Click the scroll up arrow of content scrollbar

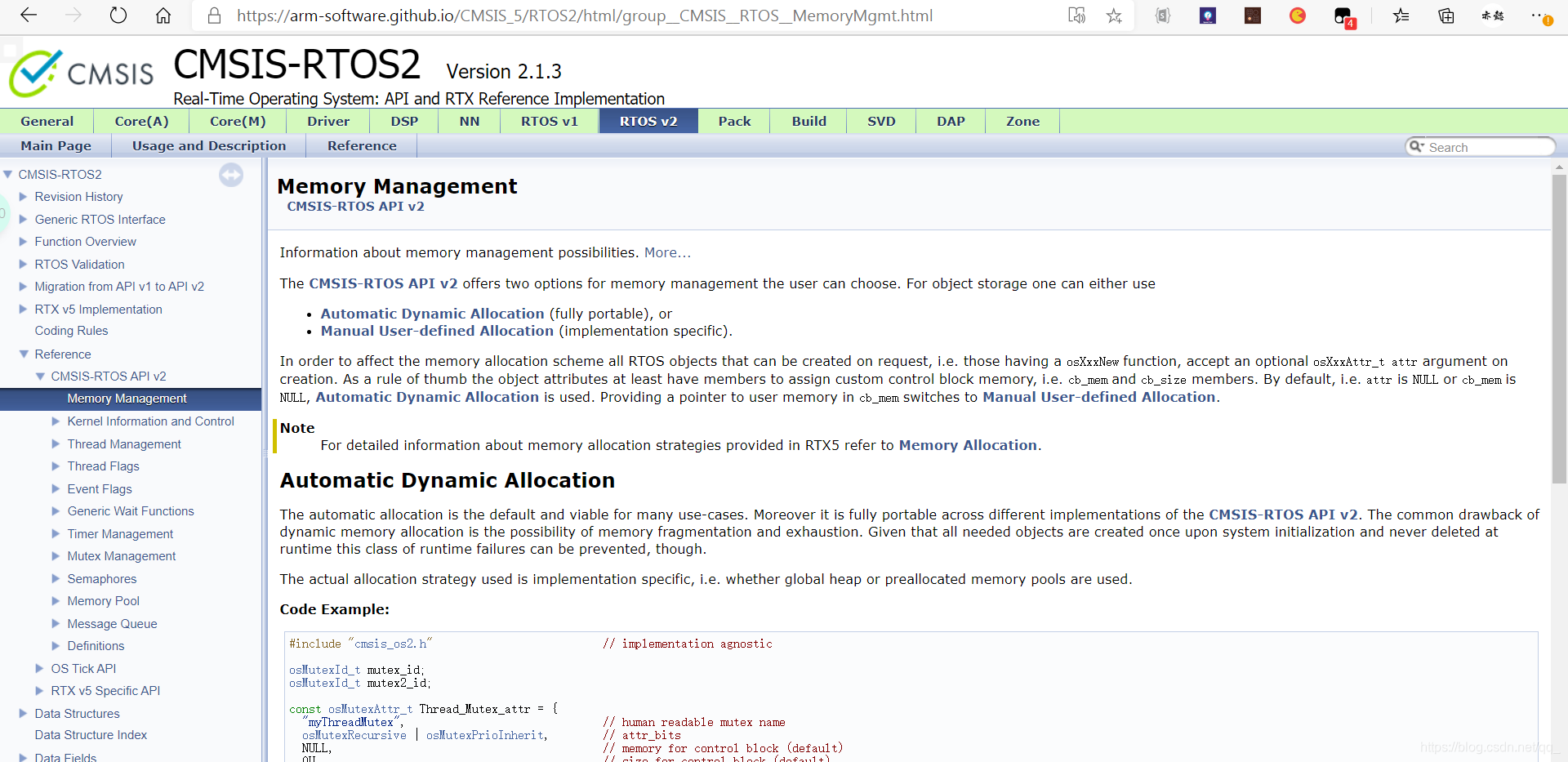(1559, 167)
